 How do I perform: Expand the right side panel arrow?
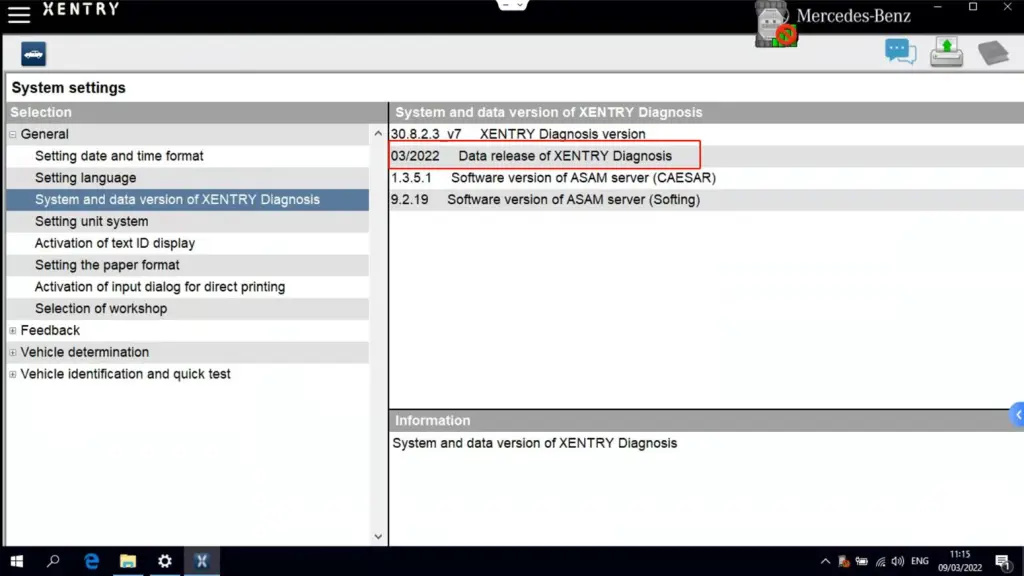point(1017,415)
